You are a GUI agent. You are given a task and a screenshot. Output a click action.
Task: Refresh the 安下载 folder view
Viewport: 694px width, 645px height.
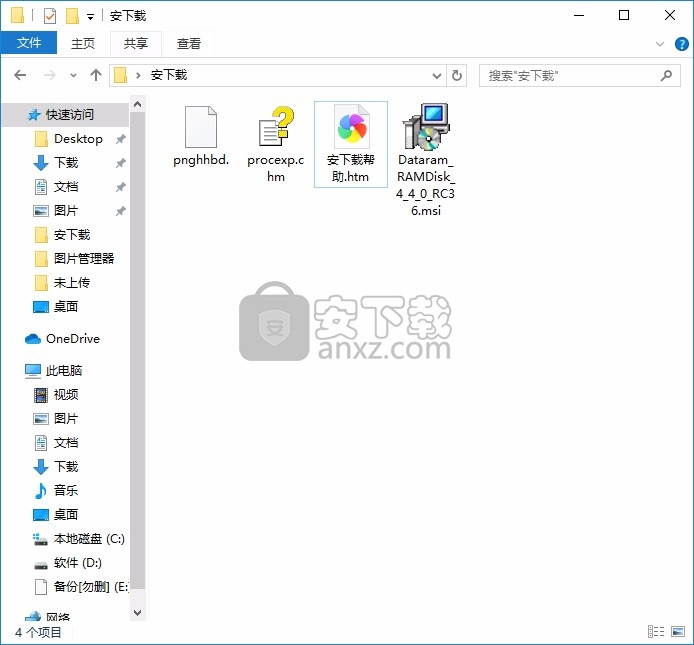point(457,76)
